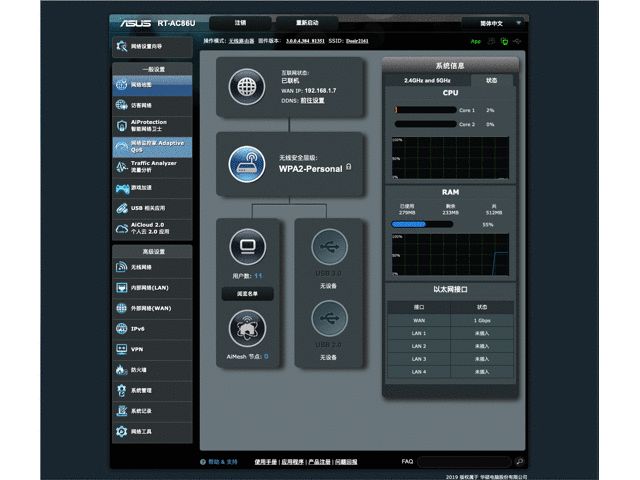Select the wireless router security icon
This screenshot has width=640, height=480.
(247, 164)
